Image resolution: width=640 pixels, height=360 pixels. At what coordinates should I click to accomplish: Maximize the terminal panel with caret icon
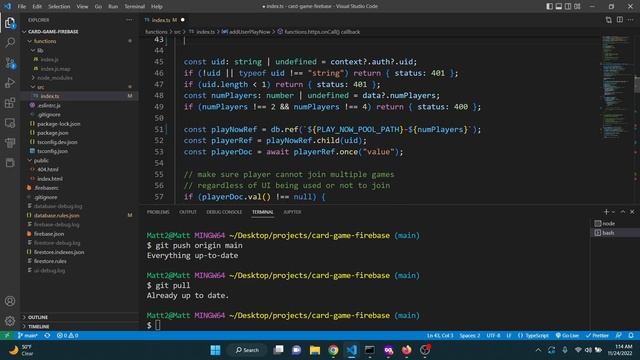pos(622,212)
